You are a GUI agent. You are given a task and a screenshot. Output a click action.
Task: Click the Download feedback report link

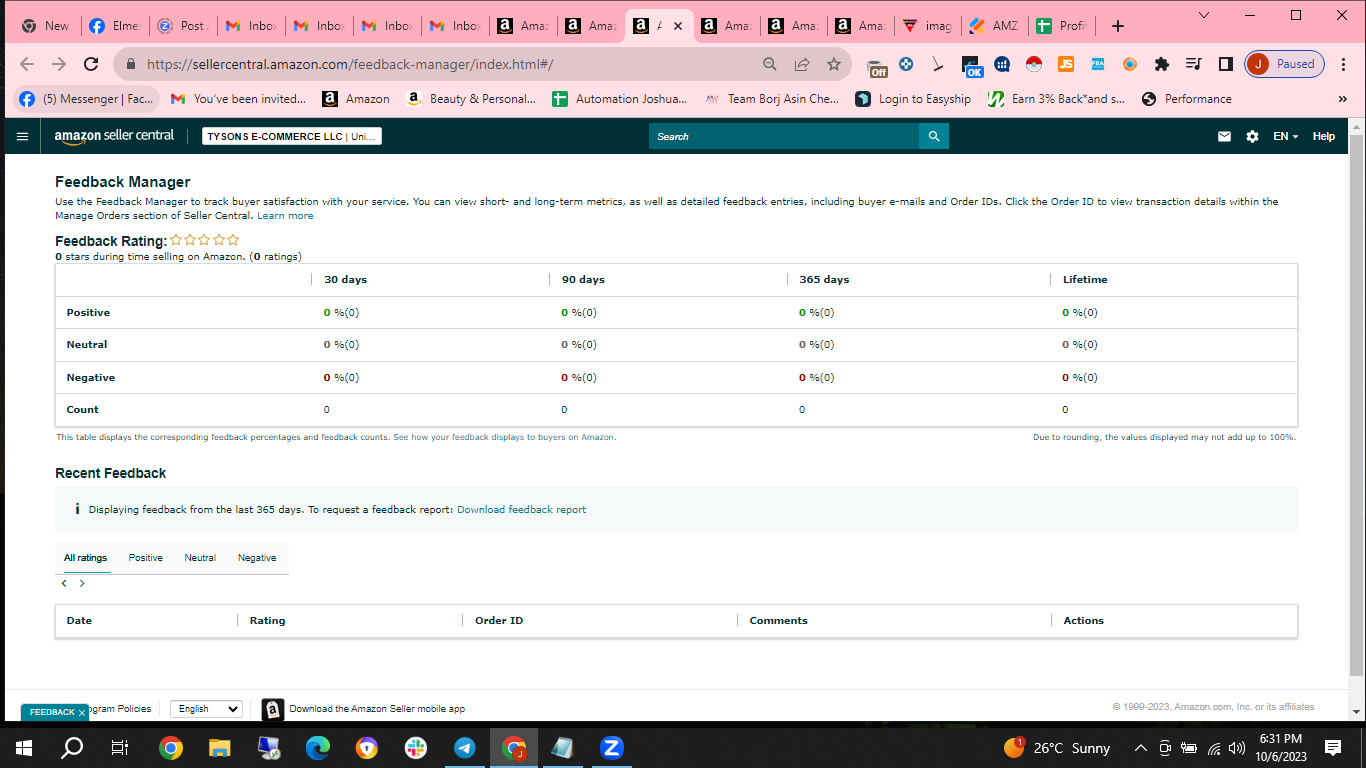pos(522,510)
